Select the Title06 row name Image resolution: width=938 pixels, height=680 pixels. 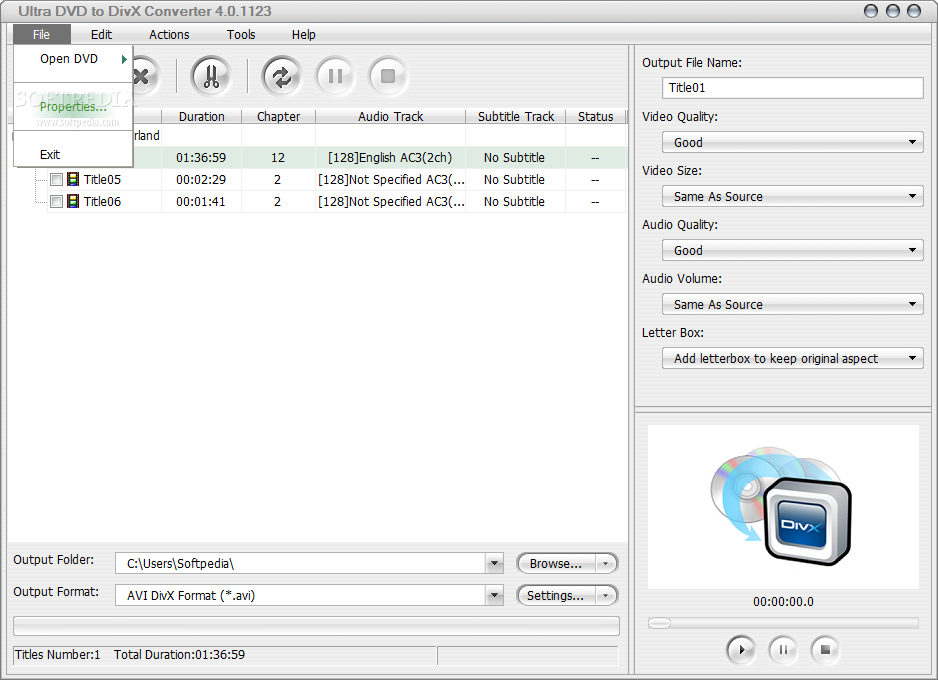[x=102, y=202]
